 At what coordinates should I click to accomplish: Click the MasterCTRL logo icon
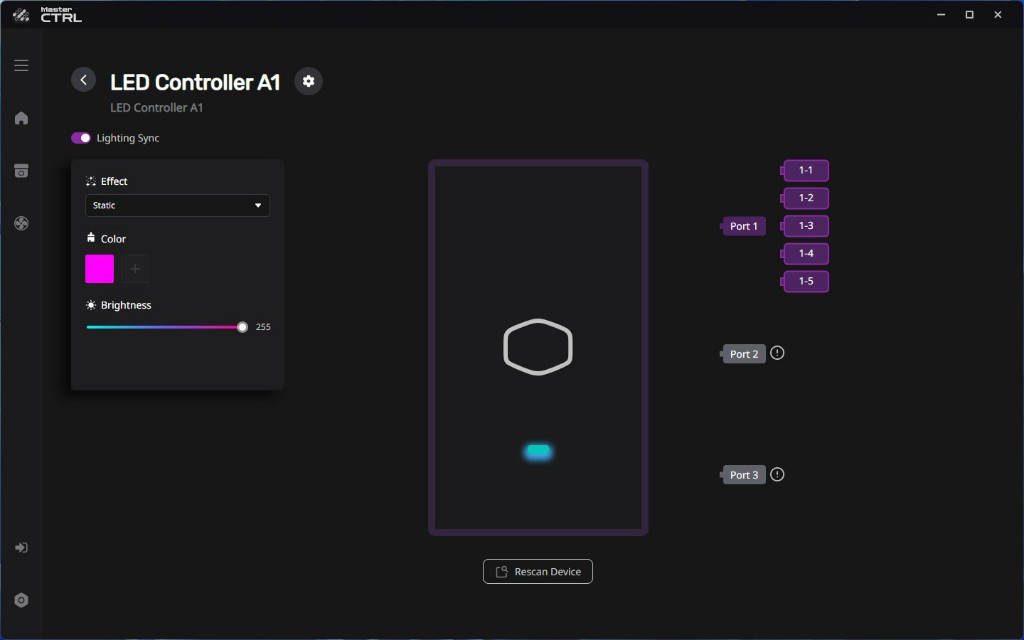tap(21, 14)
